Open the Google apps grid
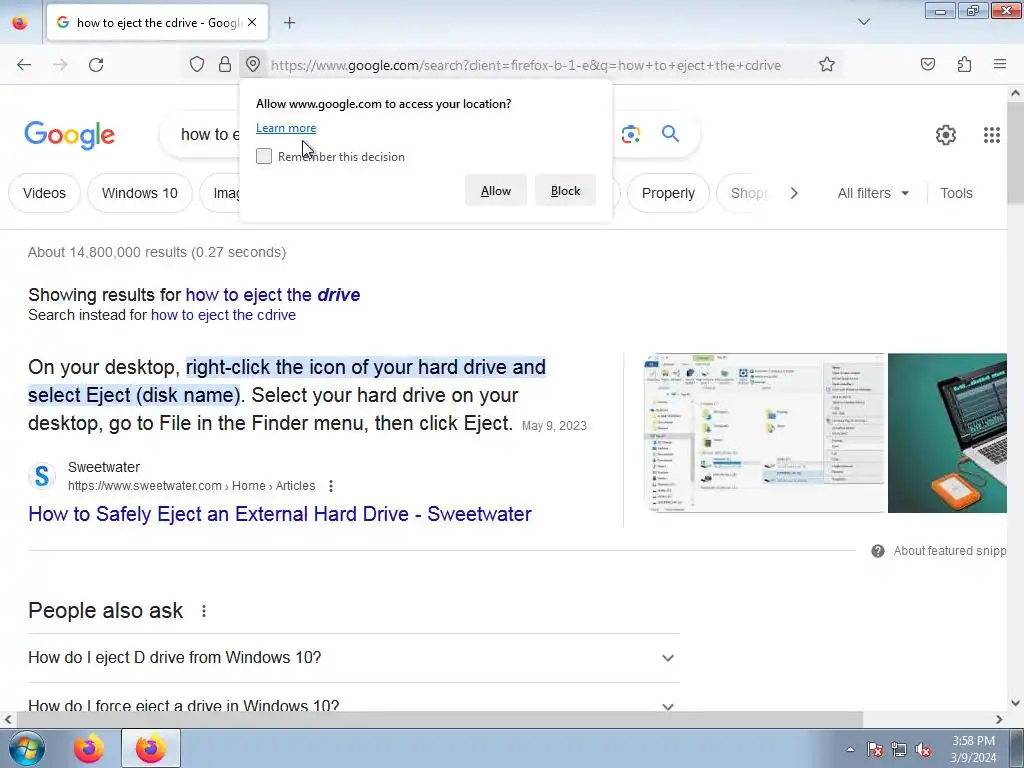The height and width of the screenshot is (768, 1024). (991, 135)
